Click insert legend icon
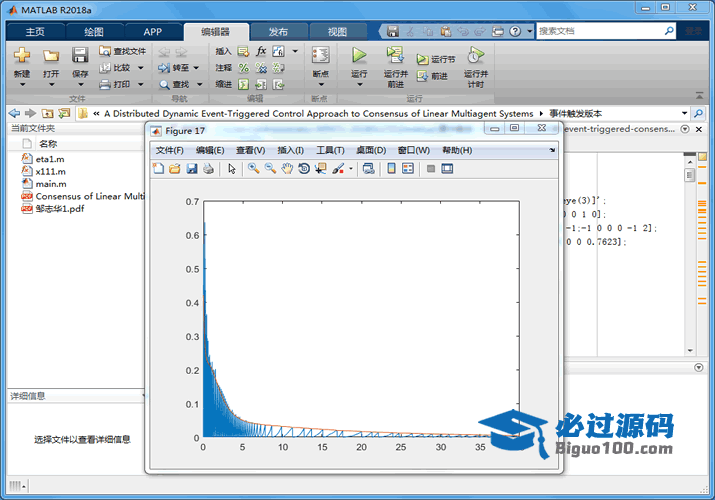715x500 pixels. pyautogui.click(x=408, y=169)
